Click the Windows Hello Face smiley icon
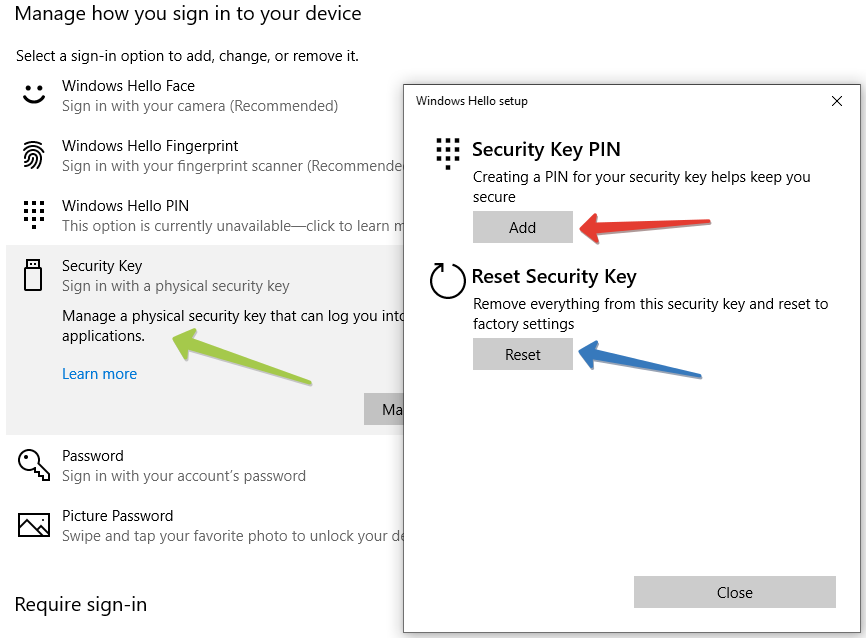This screenshot has width=866, height=638. tap(34, 94)
